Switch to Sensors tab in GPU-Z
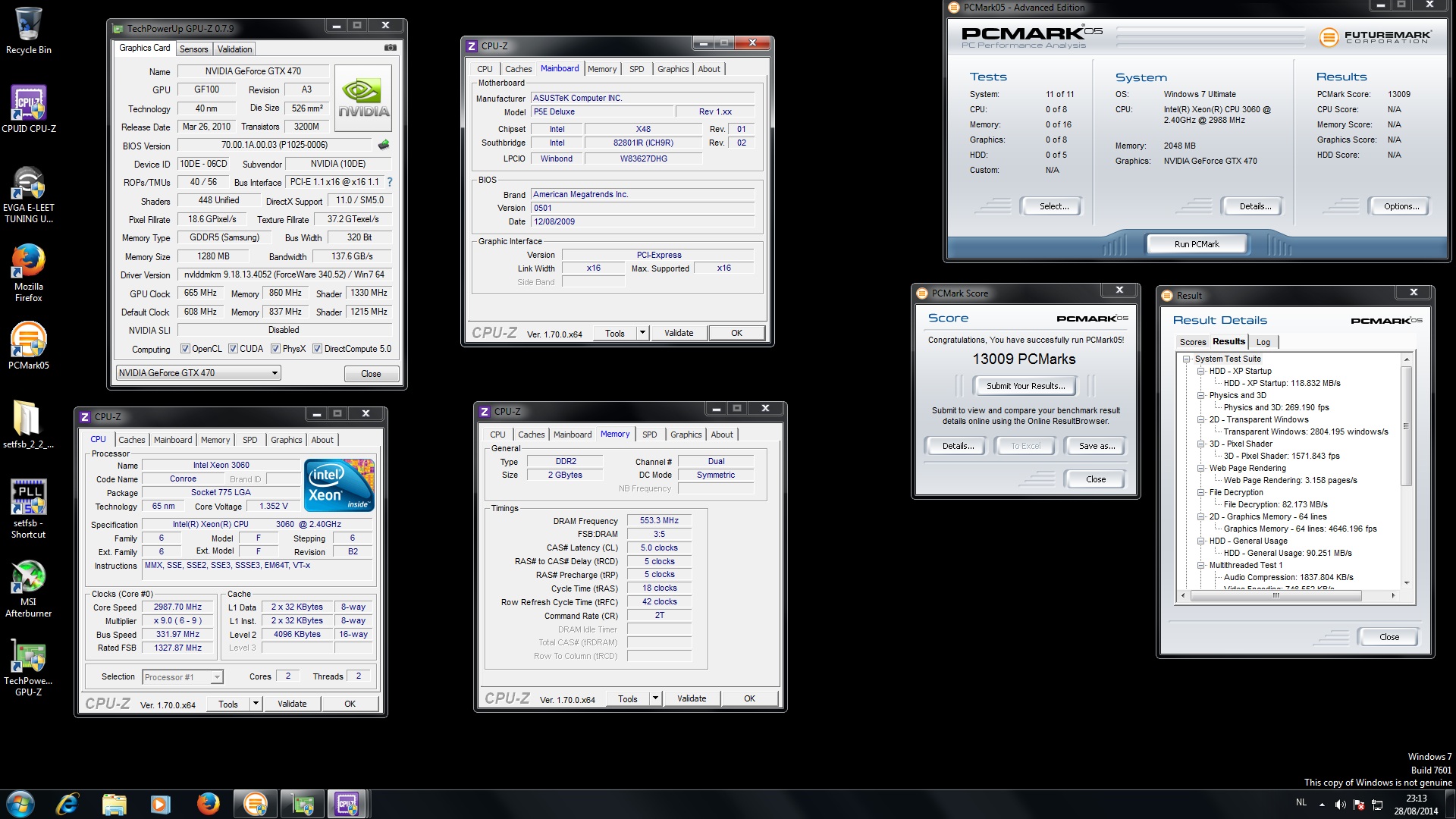1456x819 pixels. pyautogui.click(x=193, y=49)
